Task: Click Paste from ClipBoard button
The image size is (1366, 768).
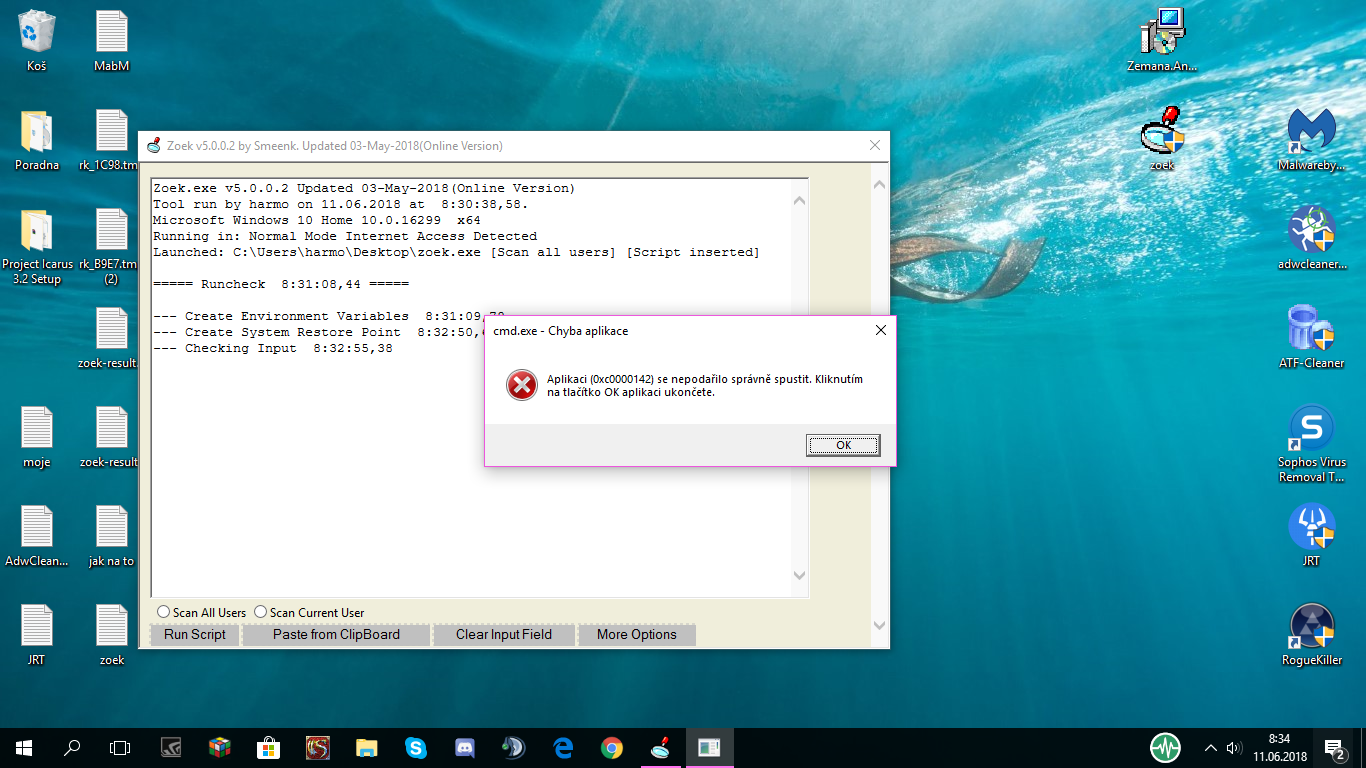Action: click(336, 634)
